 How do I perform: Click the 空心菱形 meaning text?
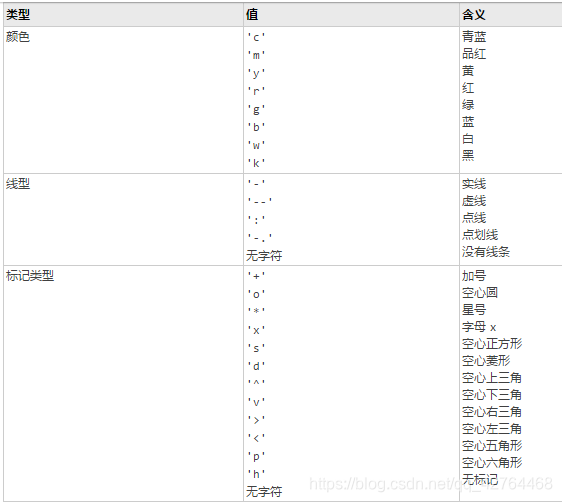[486, 360]
